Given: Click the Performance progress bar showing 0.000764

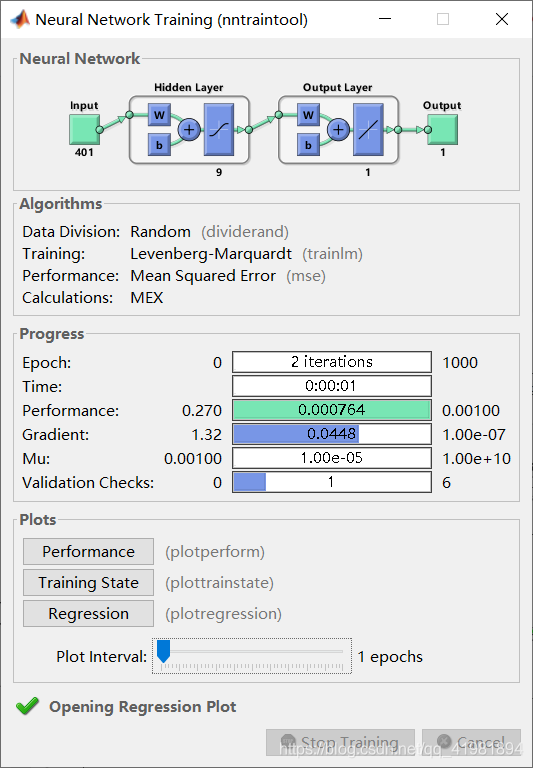Looking at the screenshot, I should click(x=332, y=410).
